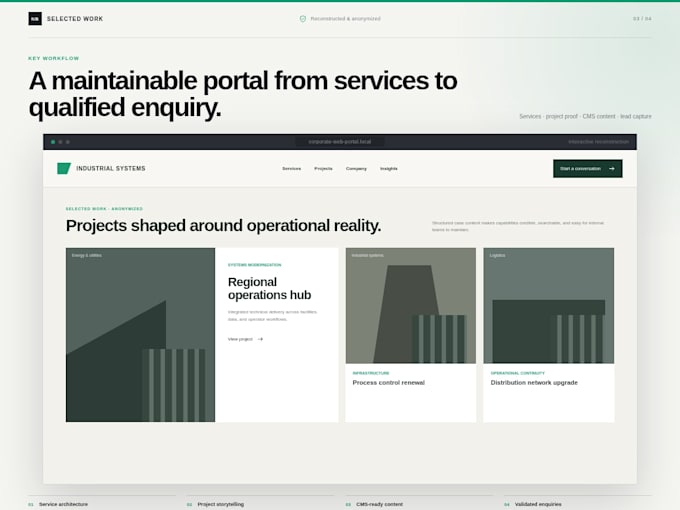Click the INDUSTRIAL SYSTEMS brand name
This screenshot has height=510, width=680.
(x=111, y=168)
